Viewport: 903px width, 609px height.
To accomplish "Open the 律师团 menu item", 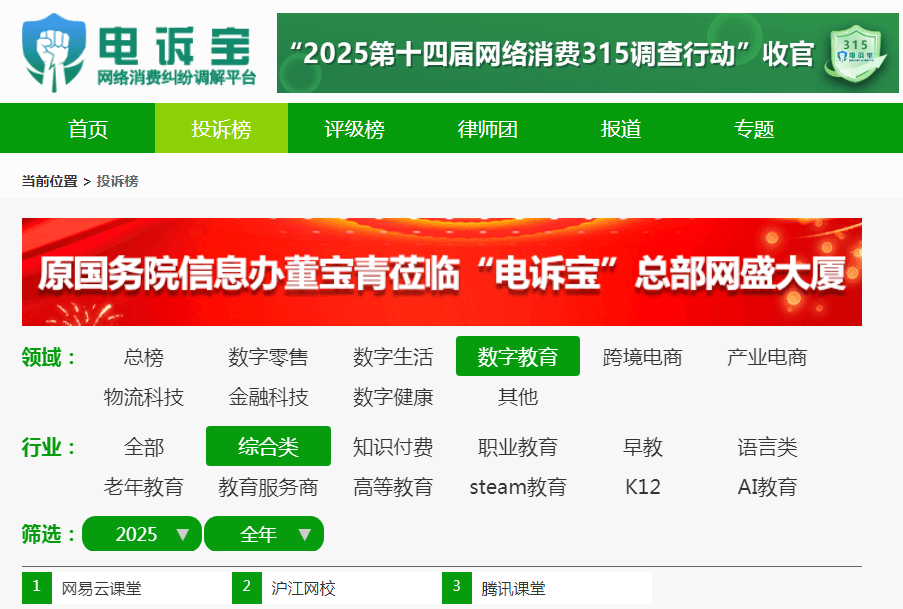I will pos(488,129).
